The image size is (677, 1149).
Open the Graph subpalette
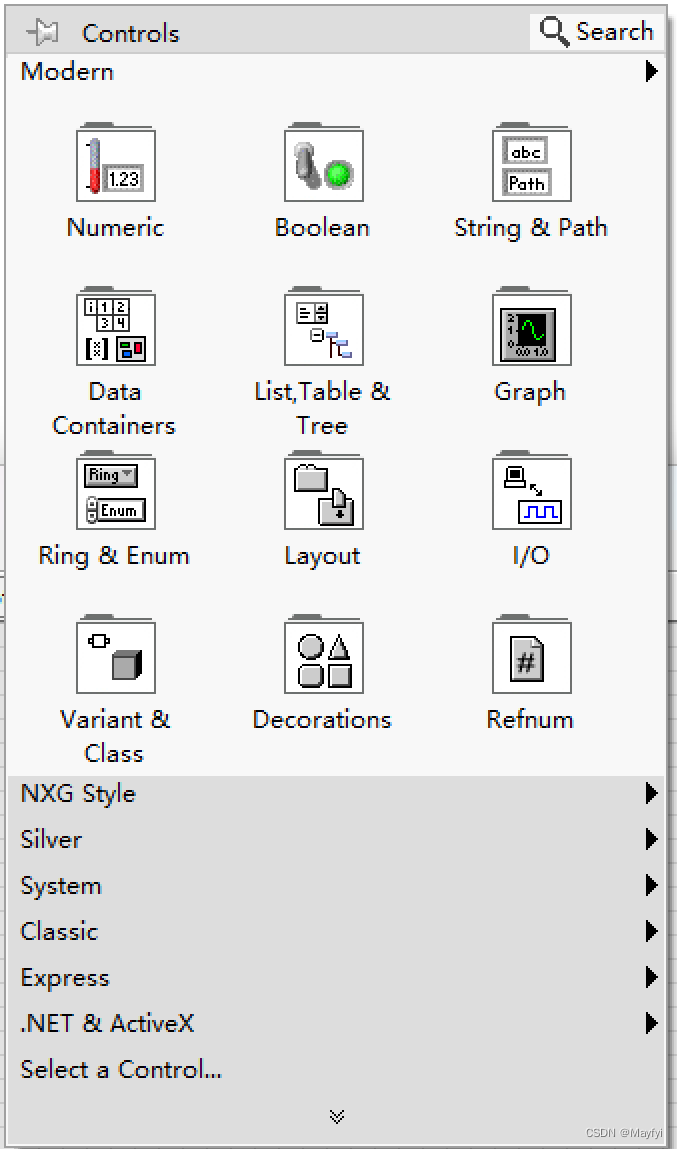pyautogui.click(x=531, y=327)
